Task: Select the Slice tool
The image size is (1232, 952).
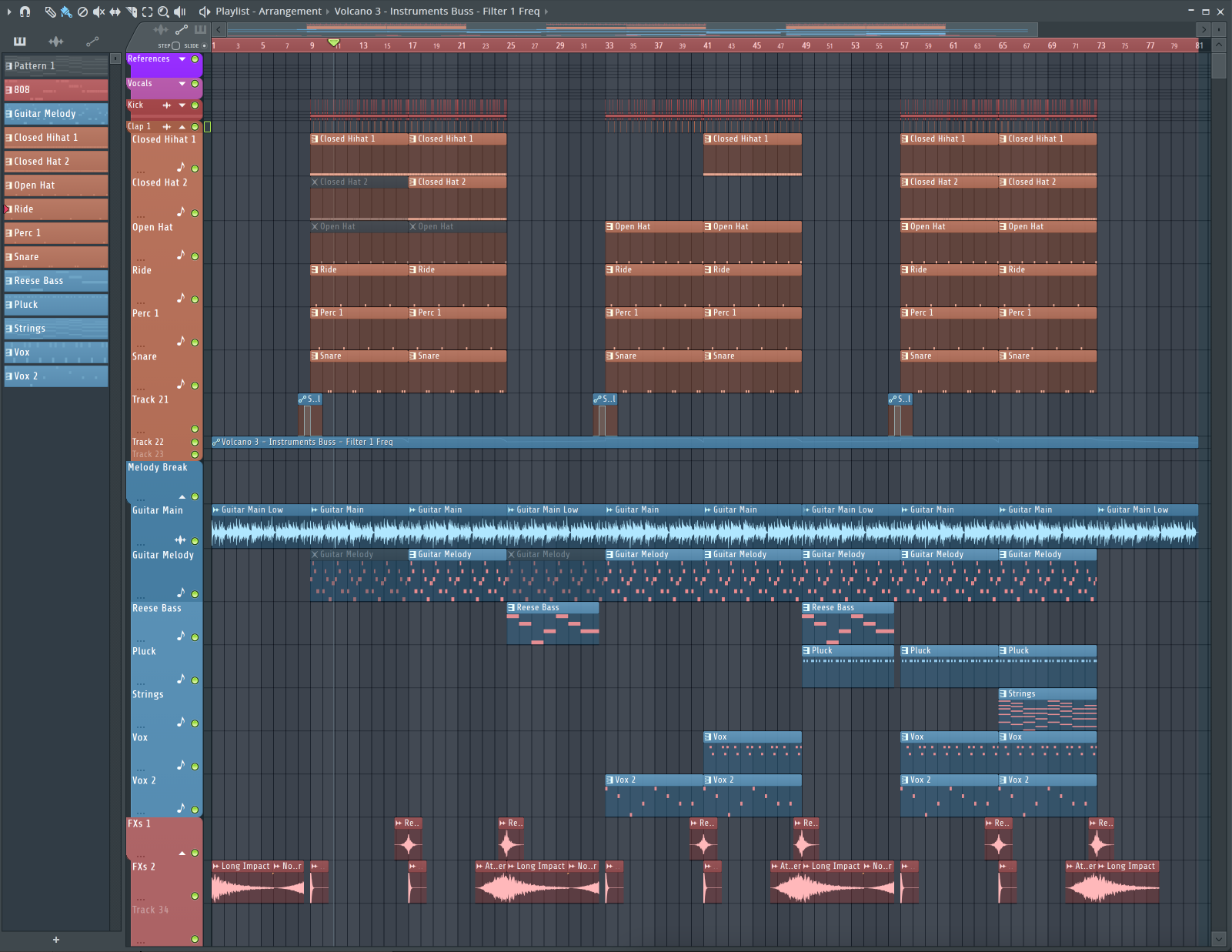Action: click(x=132, y=12)
